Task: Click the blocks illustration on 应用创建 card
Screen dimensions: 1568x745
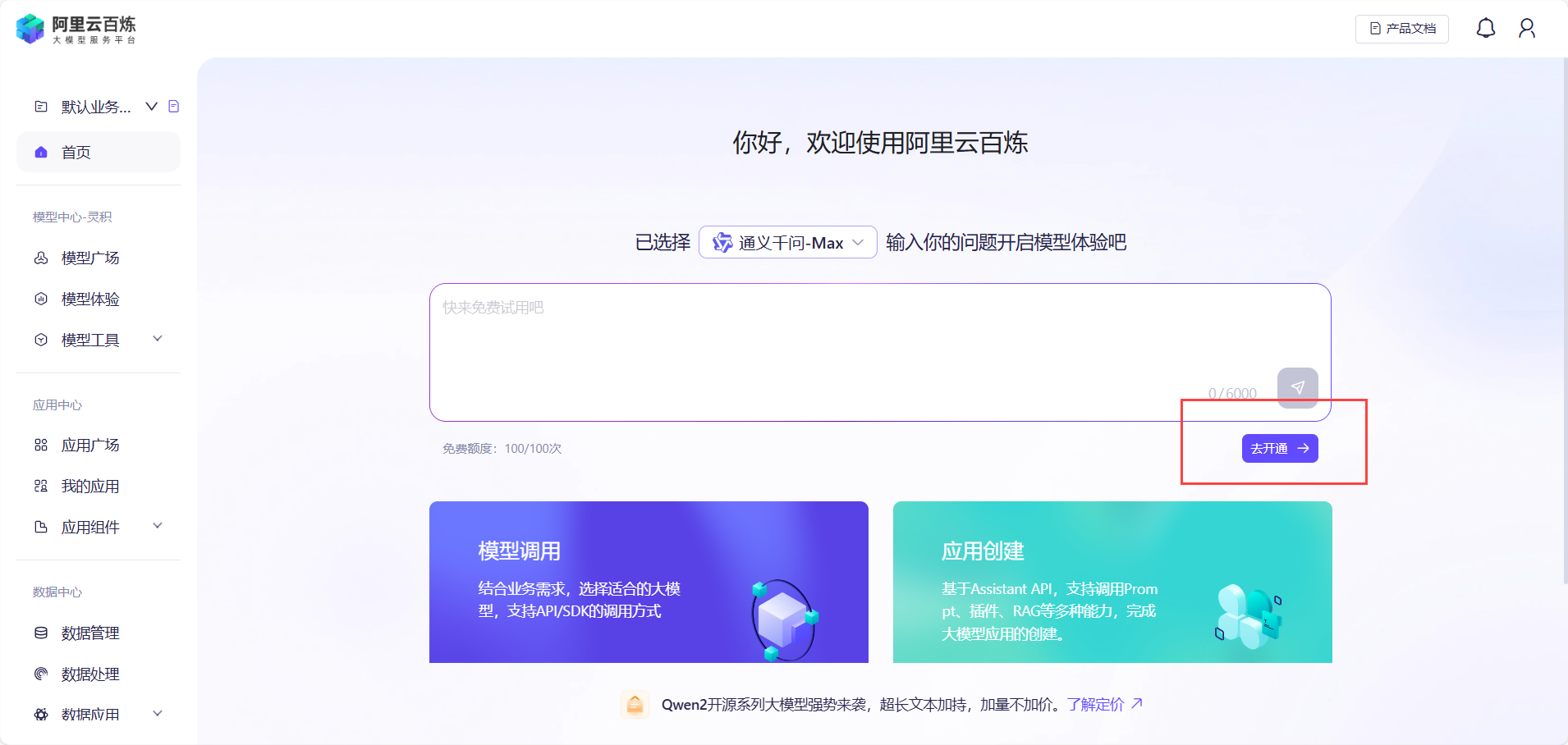Action: pyautogui.click(x=1249, y=615)
